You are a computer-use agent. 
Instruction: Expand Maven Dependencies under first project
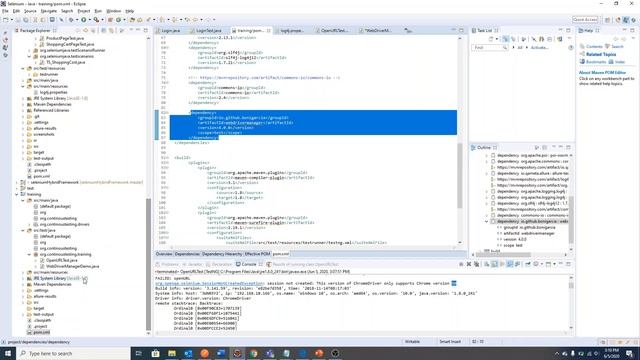click(23, 104)
